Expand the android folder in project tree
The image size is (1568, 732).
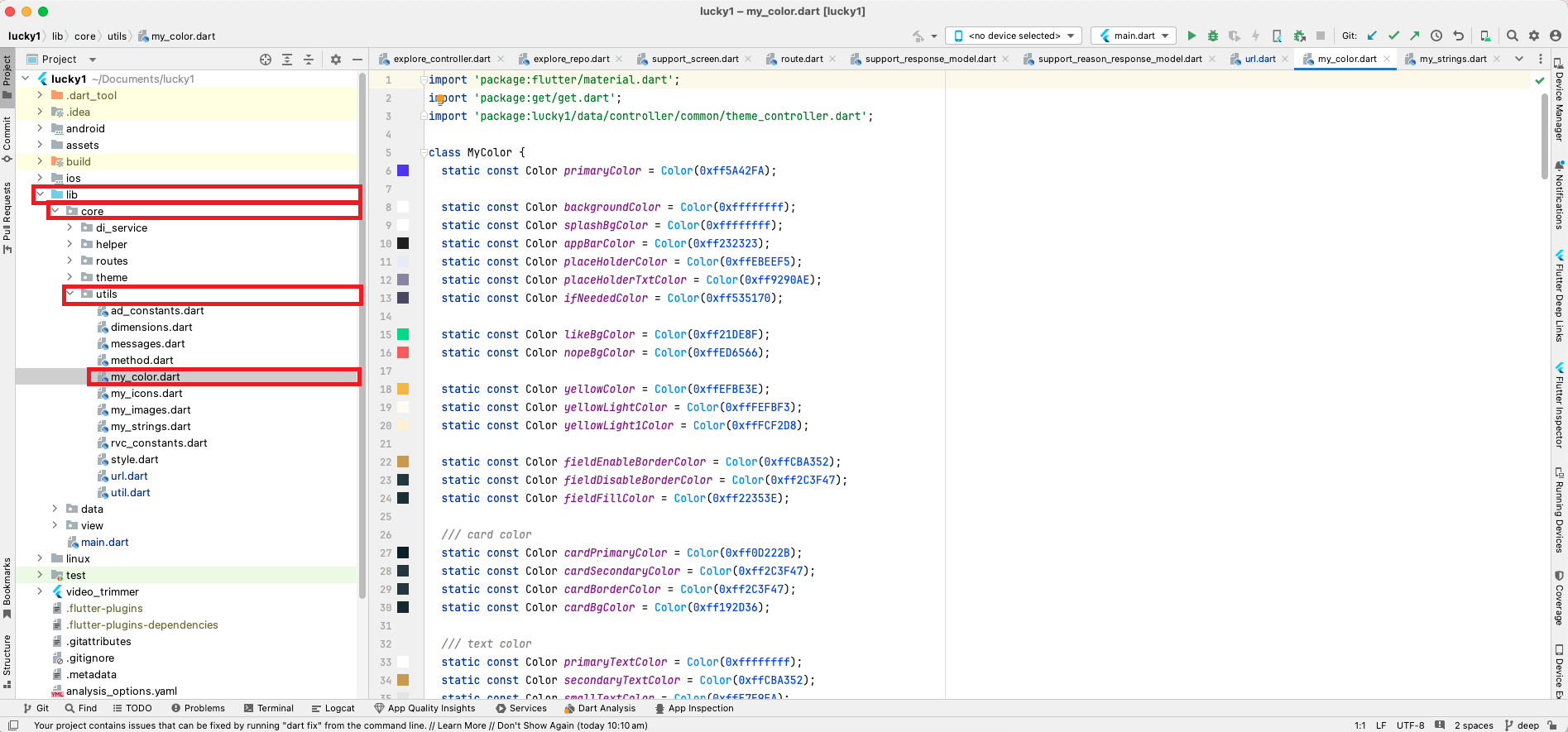point(40,128)
